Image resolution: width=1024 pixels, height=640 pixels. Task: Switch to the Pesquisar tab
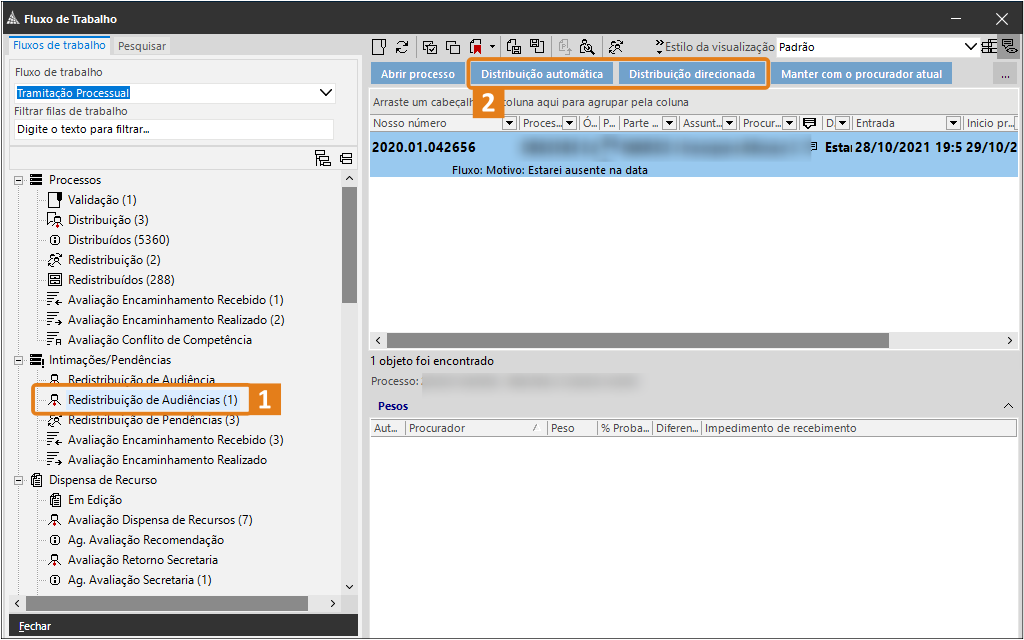coord(142,46)
